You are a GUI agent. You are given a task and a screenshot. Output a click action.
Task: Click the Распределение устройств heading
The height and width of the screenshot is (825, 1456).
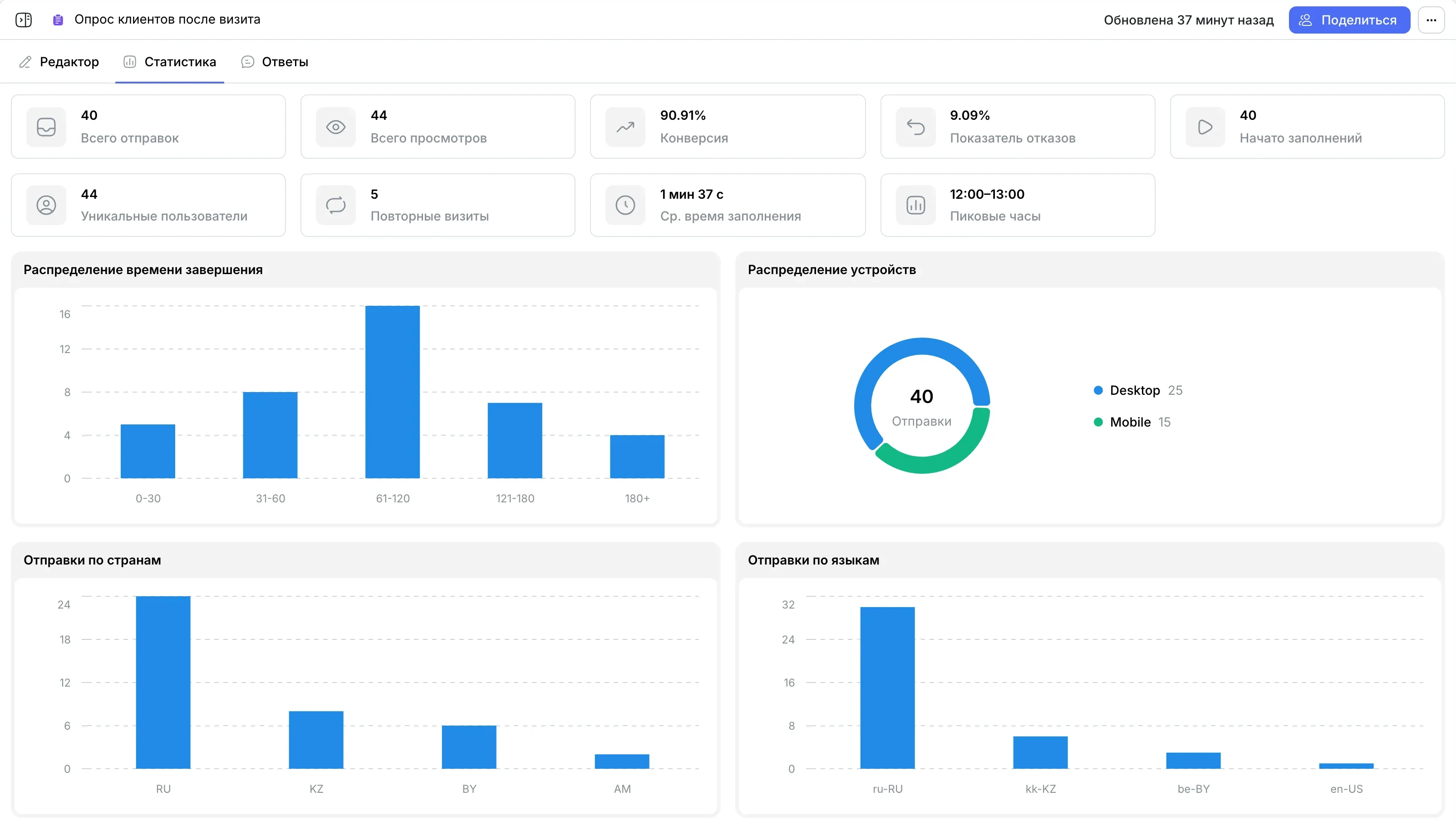click(x=831, y=270)
